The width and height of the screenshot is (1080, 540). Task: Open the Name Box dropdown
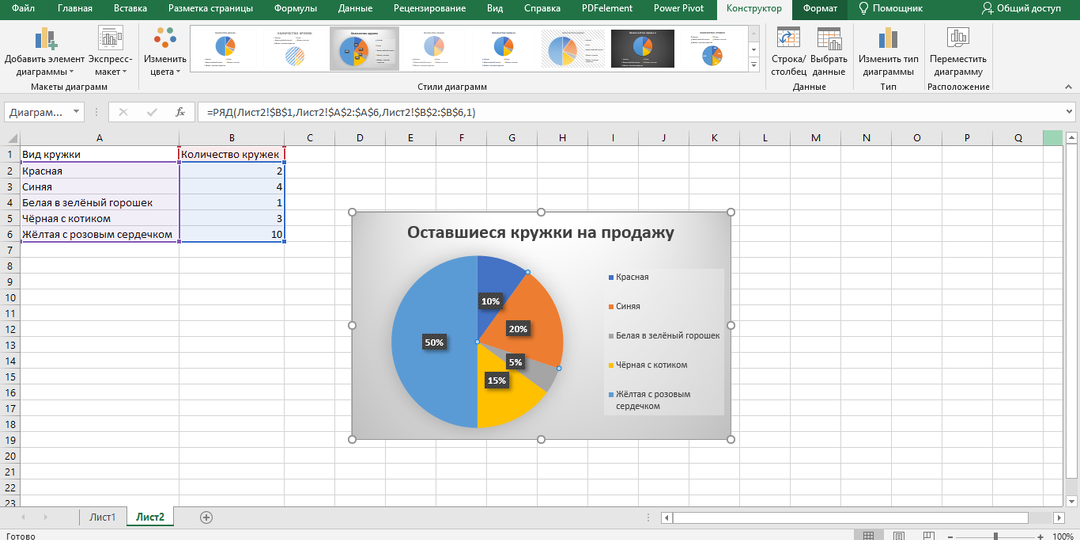point(76,112)
